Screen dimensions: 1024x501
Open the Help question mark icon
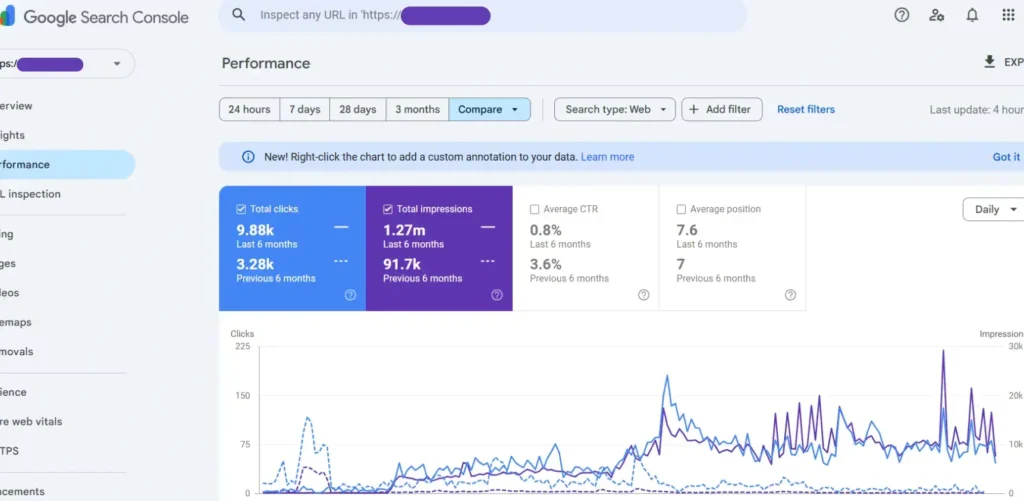(901, 15)
